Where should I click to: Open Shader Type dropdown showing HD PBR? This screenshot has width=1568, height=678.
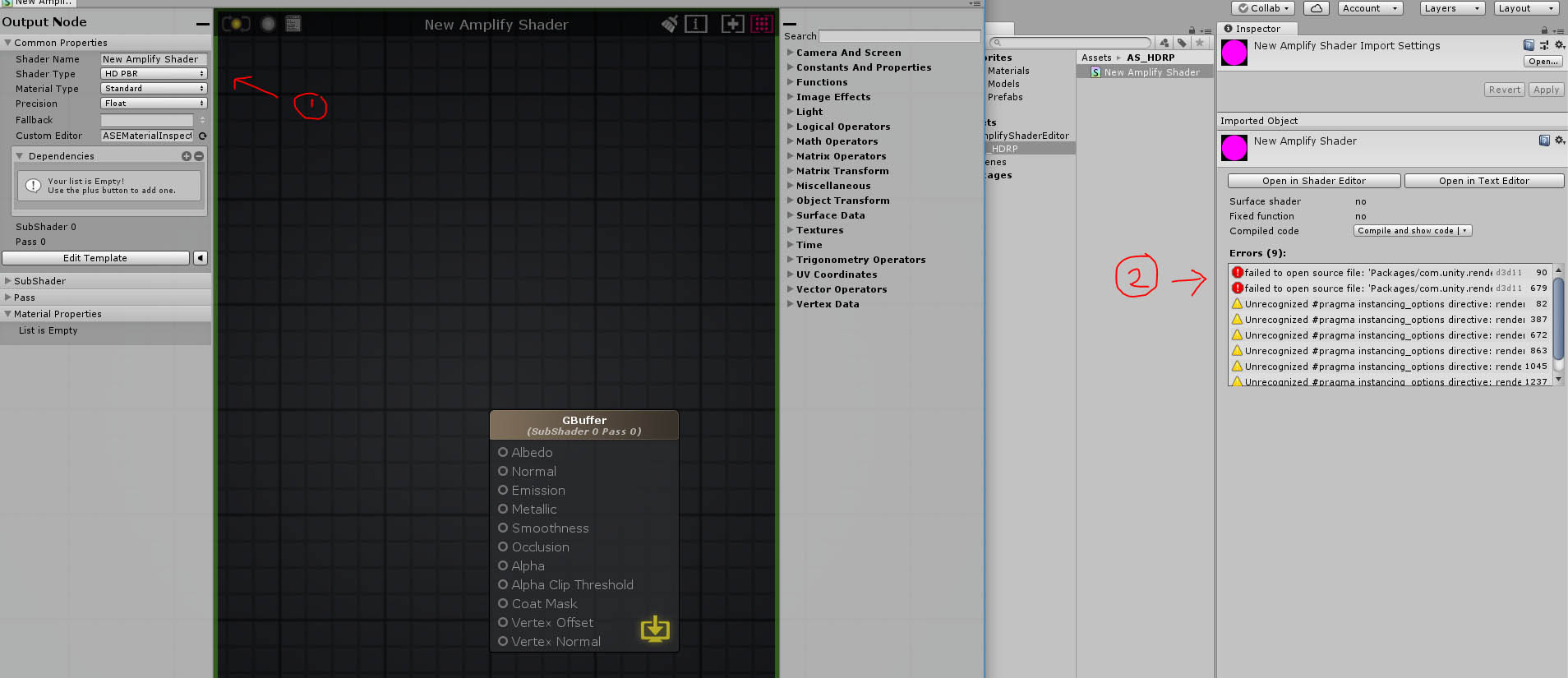(154, 74)
